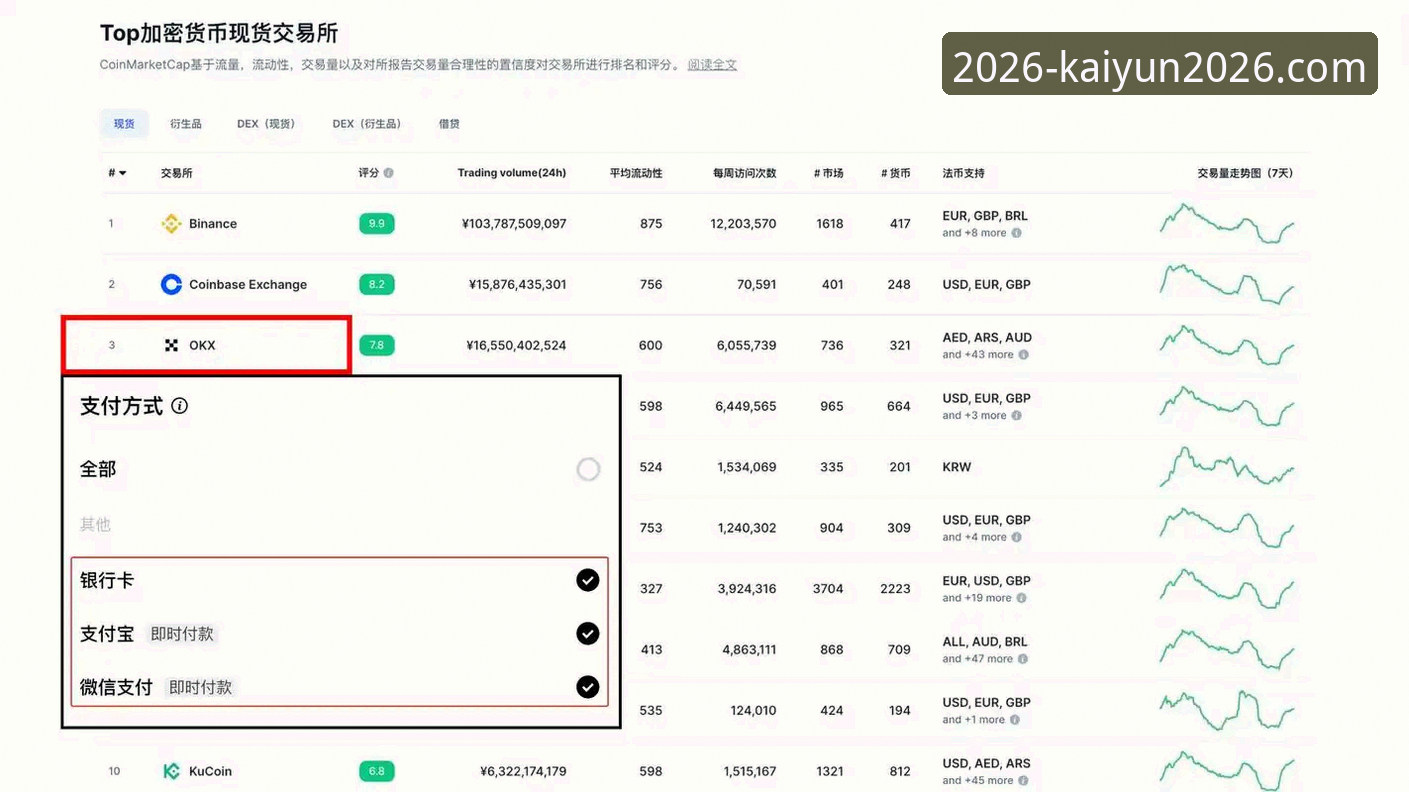Sort by Trading volume(24h) column header
Image resolution: width=1409 pixels, height=792 pixels.
(x=512, y=173)
